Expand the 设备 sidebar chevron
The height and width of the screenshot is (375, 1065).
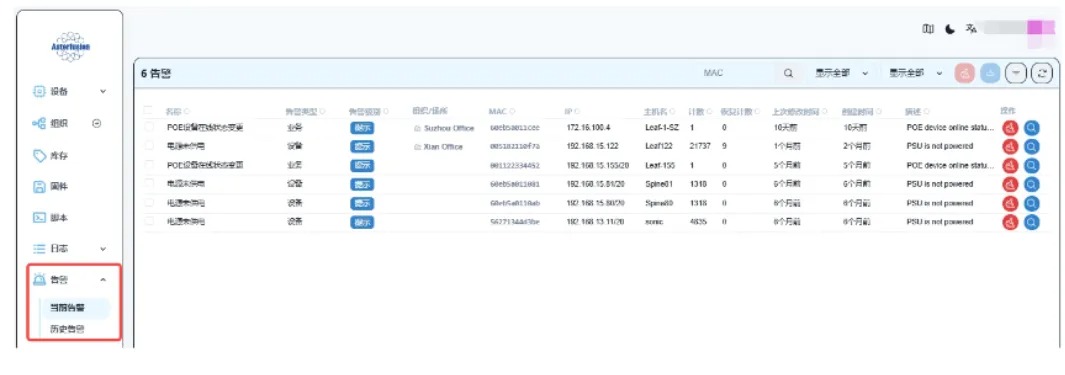click(x=103, y=91)
